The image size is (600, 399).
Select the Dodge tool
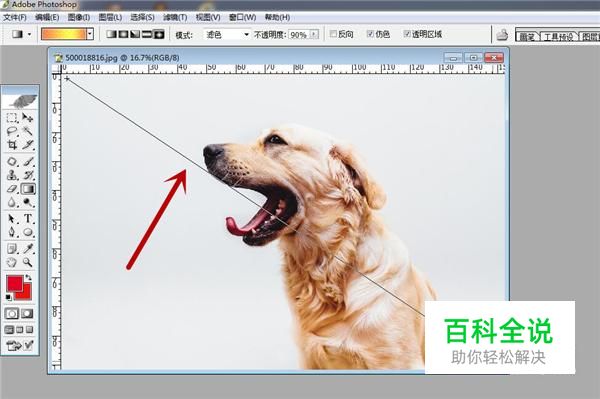tap(28, 202)
